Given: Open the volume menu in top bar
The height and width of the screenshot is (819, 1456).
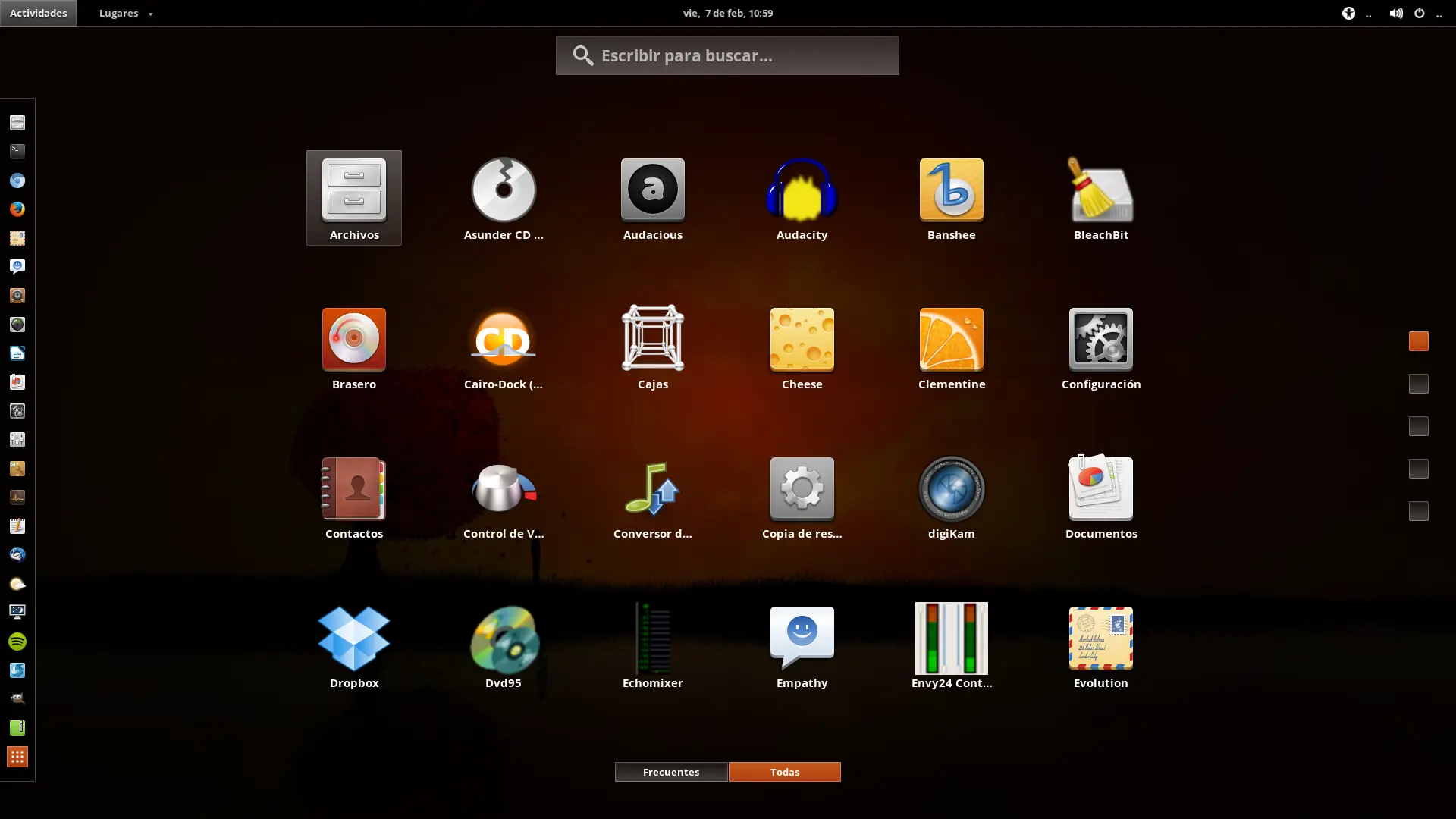Looking at the screenshot, I should pyautogui.click(x=1396, y=13).
